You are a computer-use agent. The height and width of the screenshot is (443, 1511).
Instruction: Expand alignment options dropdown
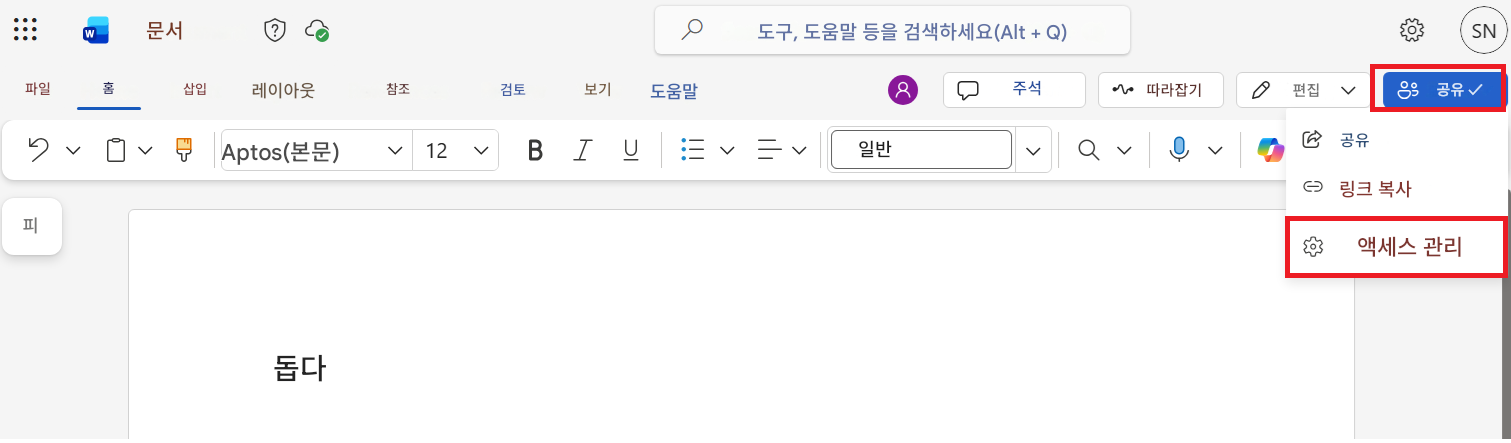point(799,151)
